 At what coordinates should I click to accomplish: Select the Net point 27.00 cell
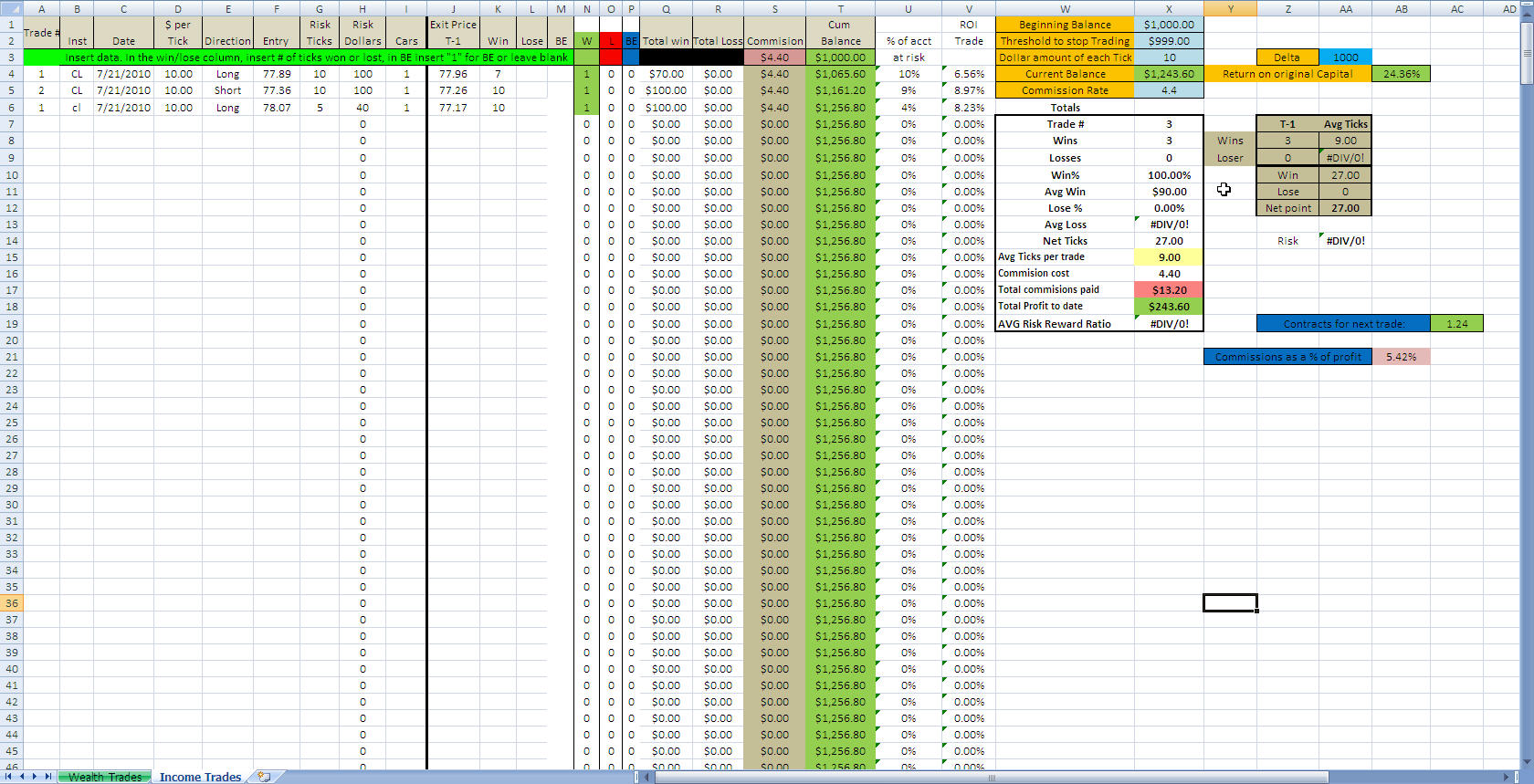point(1345,208)
